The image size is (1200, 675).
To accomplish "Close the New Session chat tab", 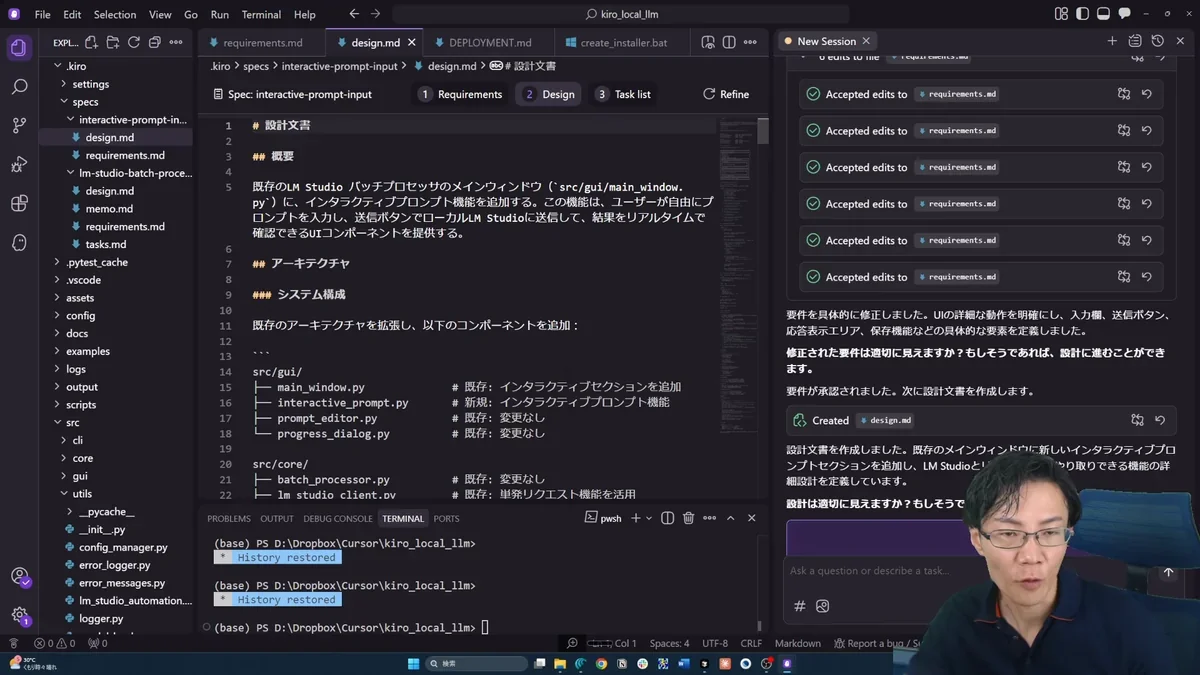I will coord(866,41).
